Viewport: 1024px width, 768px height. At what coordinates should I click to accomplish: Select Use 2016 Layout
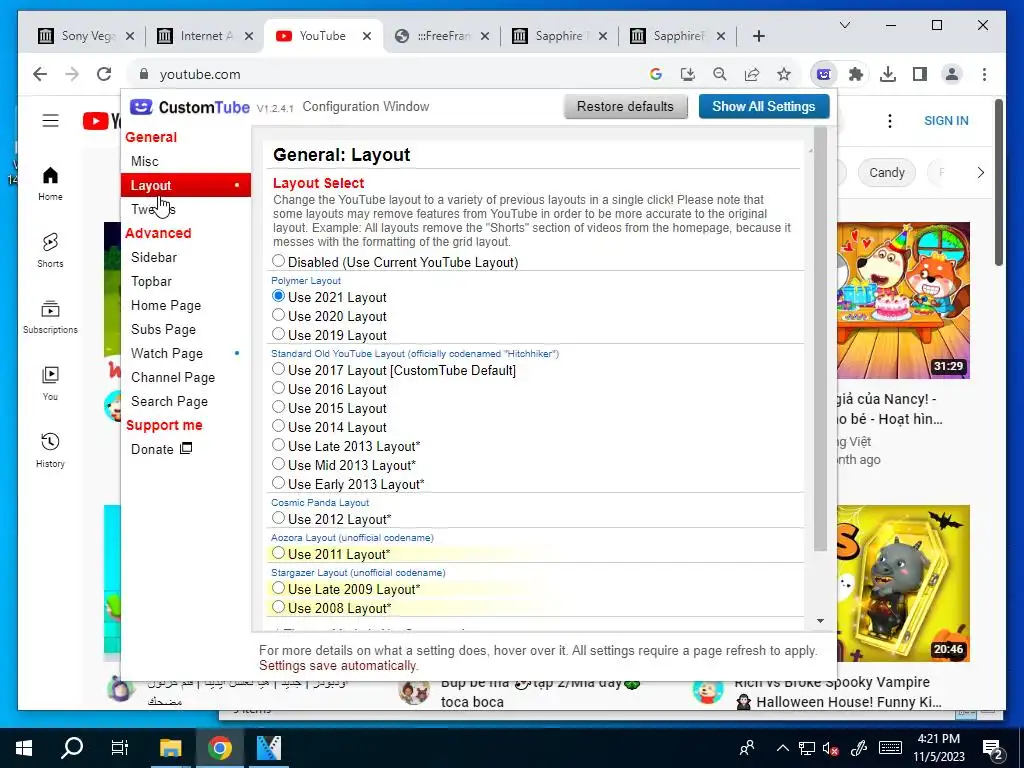click(278, 388)
